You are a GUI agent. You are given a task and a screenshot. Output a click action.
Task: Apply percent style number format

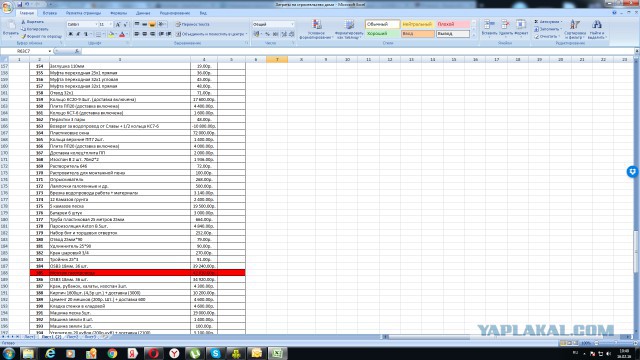(x=267, y=34)
